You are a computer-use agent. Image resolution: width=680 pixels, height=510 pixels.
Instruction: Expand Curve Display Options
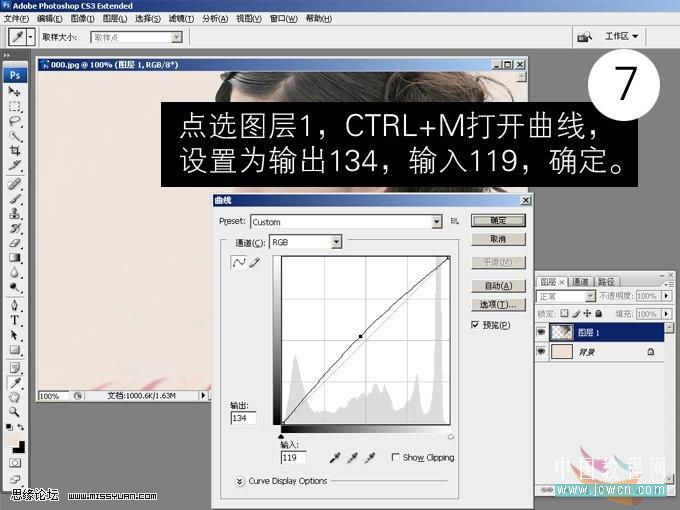(240, 481)
